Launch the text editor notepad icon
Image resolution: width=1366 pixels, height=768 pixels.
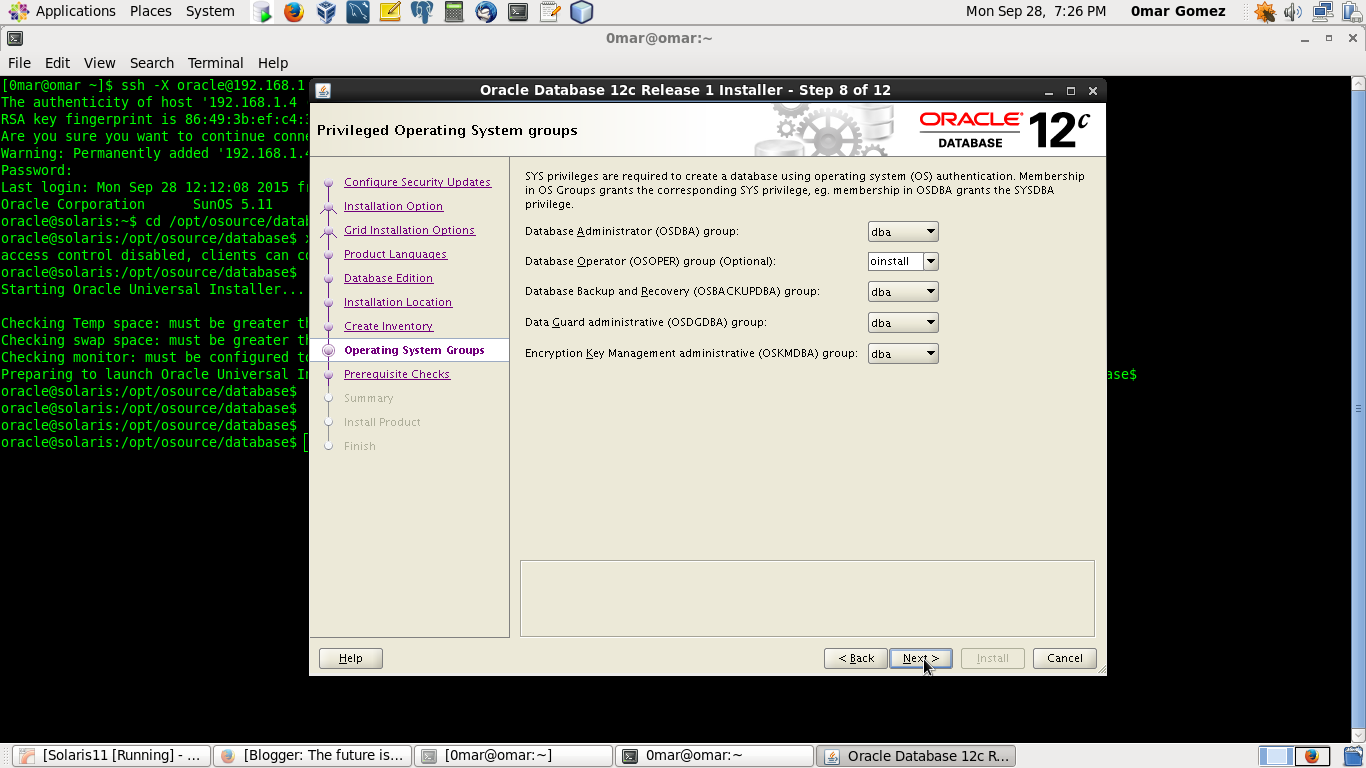549,12
